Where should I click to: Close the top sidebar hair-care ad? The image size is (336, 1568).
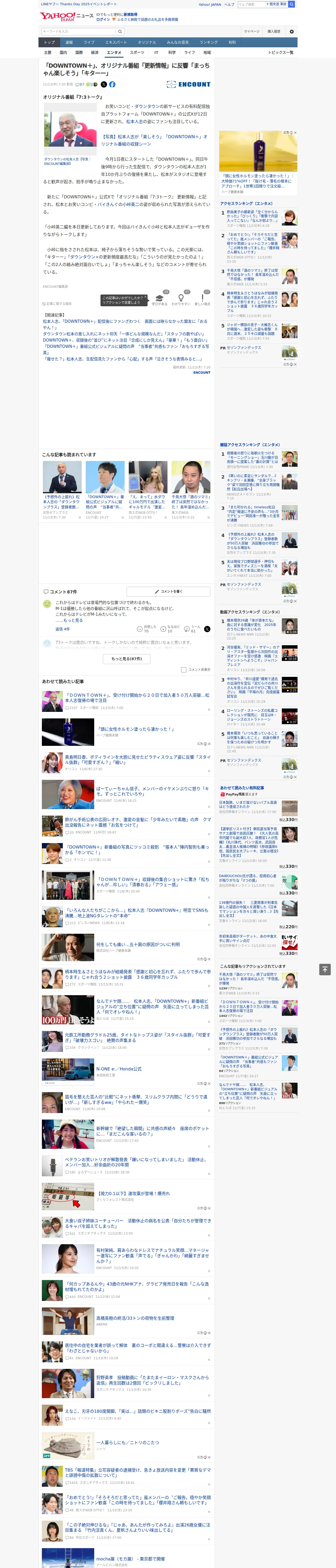click(295, 133)
